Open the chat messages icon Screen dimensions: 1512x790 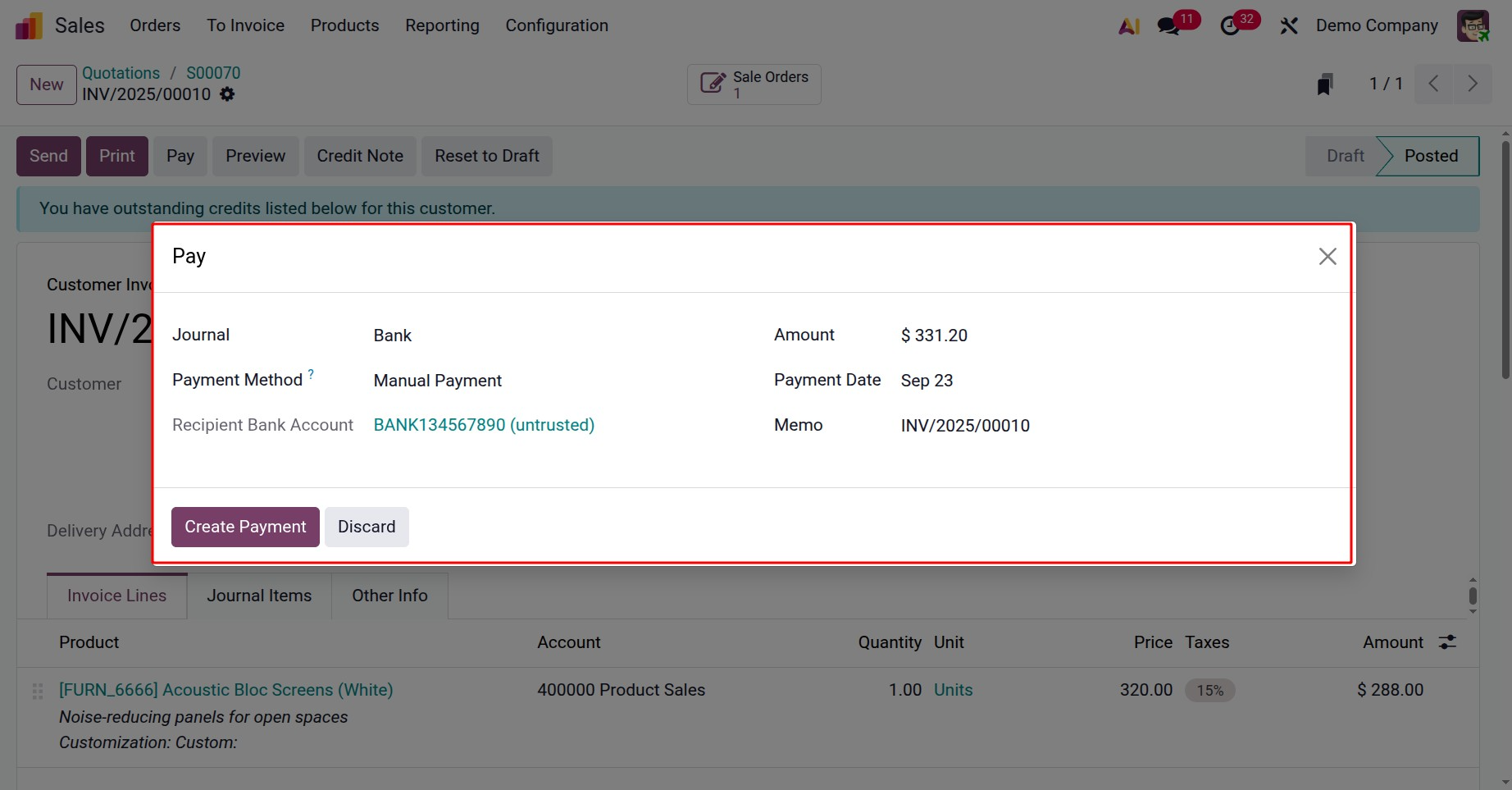tap(1168, 26)
